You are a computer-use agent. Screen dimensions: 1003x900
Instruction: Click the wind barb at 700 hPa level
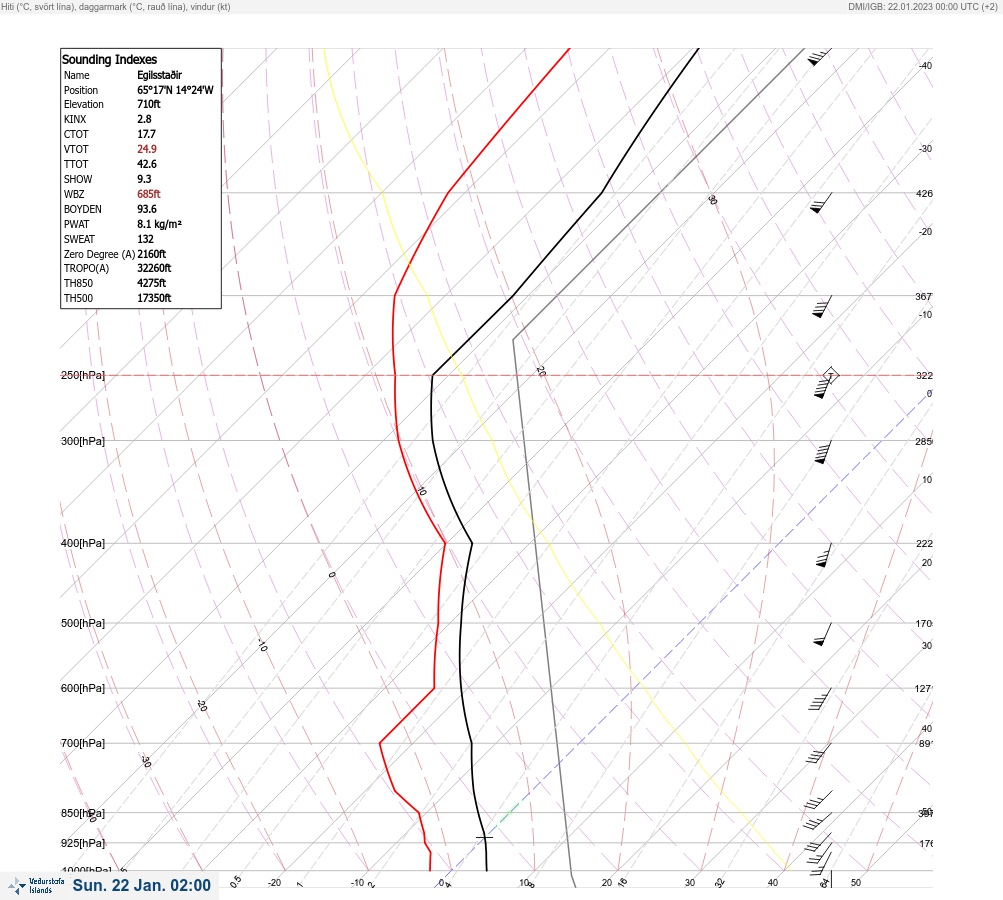coord(819,753)
